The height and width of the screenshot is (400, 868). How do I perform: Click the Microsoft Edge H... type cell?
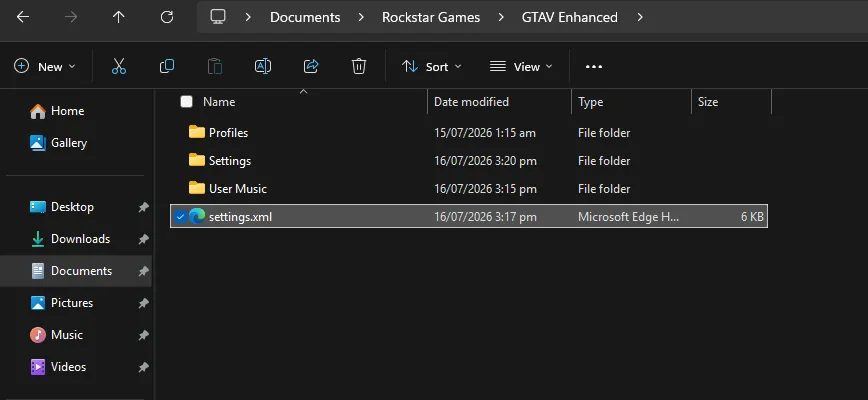click(x=628, y=217)
